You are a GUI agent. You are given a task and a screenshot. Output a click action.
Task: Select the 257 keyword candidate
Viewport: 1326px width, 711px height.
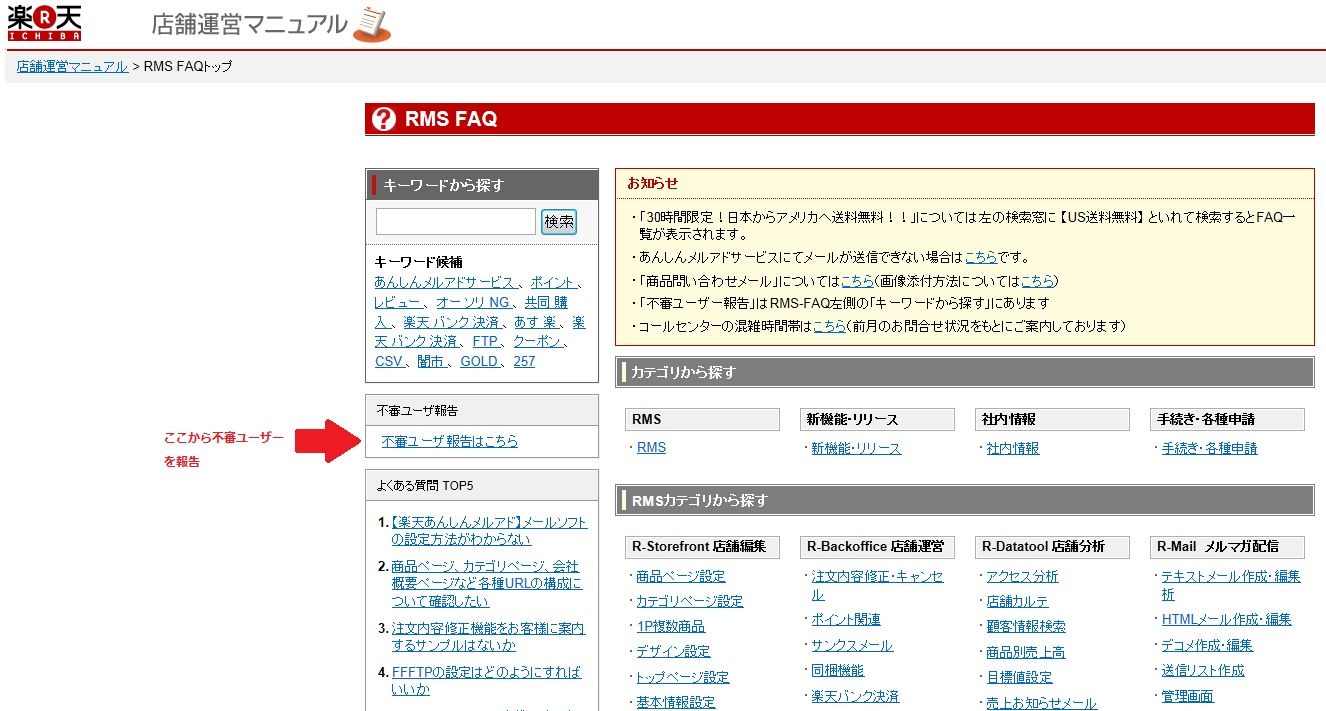coord(524,361)
